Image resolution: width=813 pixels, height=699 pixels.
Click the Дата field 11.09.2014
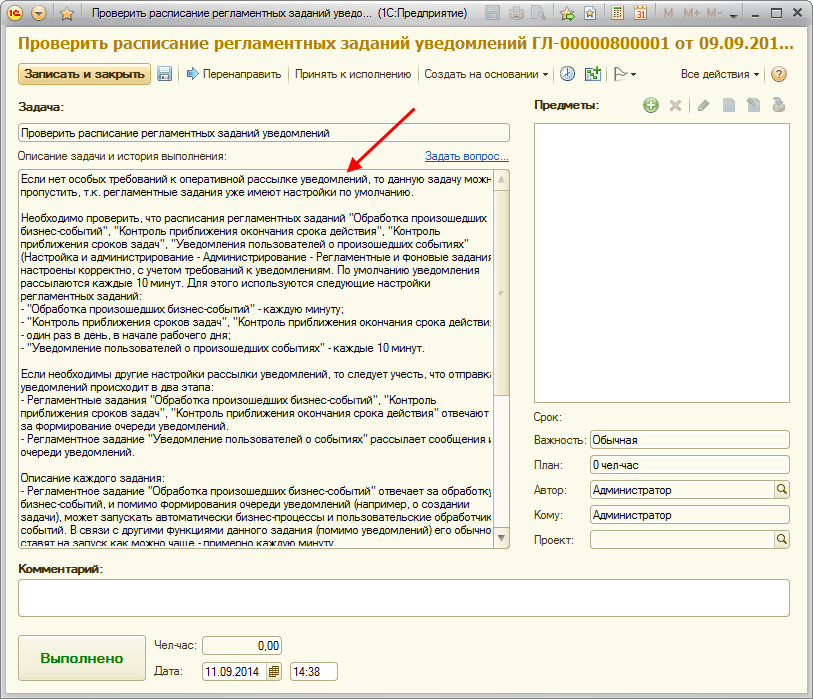235,672
